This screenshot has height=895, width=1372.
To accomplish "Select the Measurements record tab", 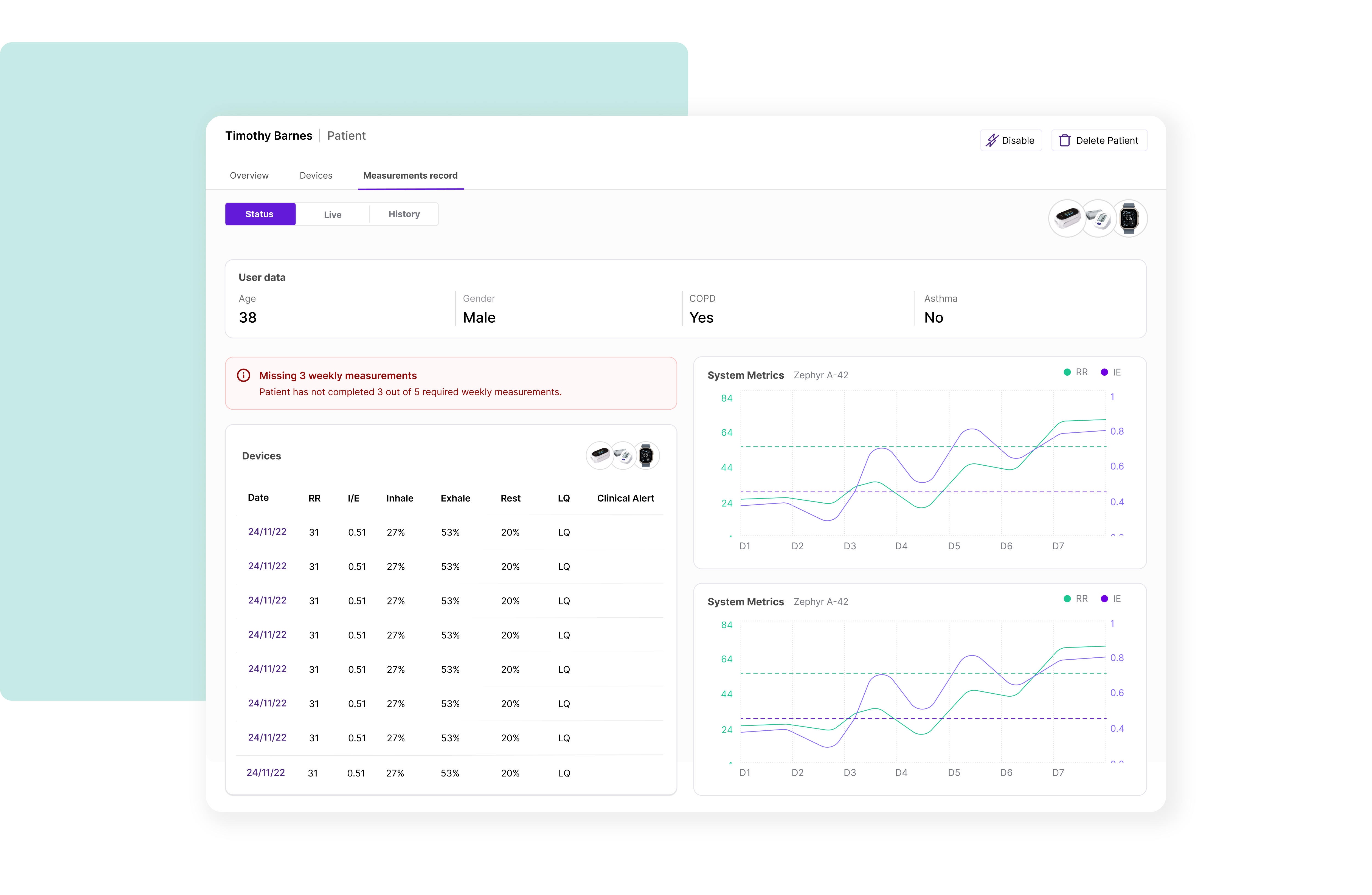I will click(410, 175).
